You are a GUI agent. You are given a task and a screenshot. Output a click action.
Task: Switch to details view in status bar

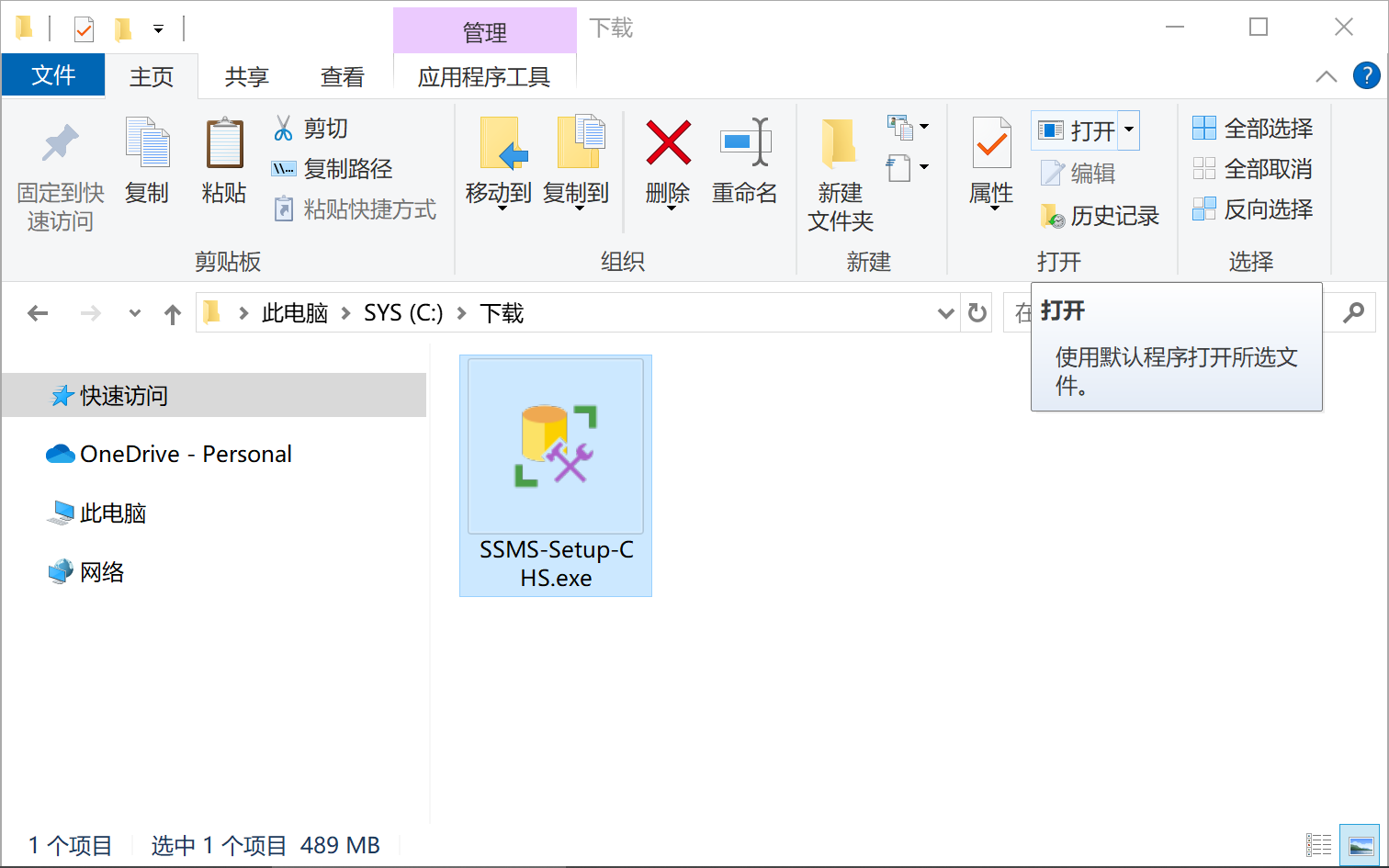coord(1319,845)
